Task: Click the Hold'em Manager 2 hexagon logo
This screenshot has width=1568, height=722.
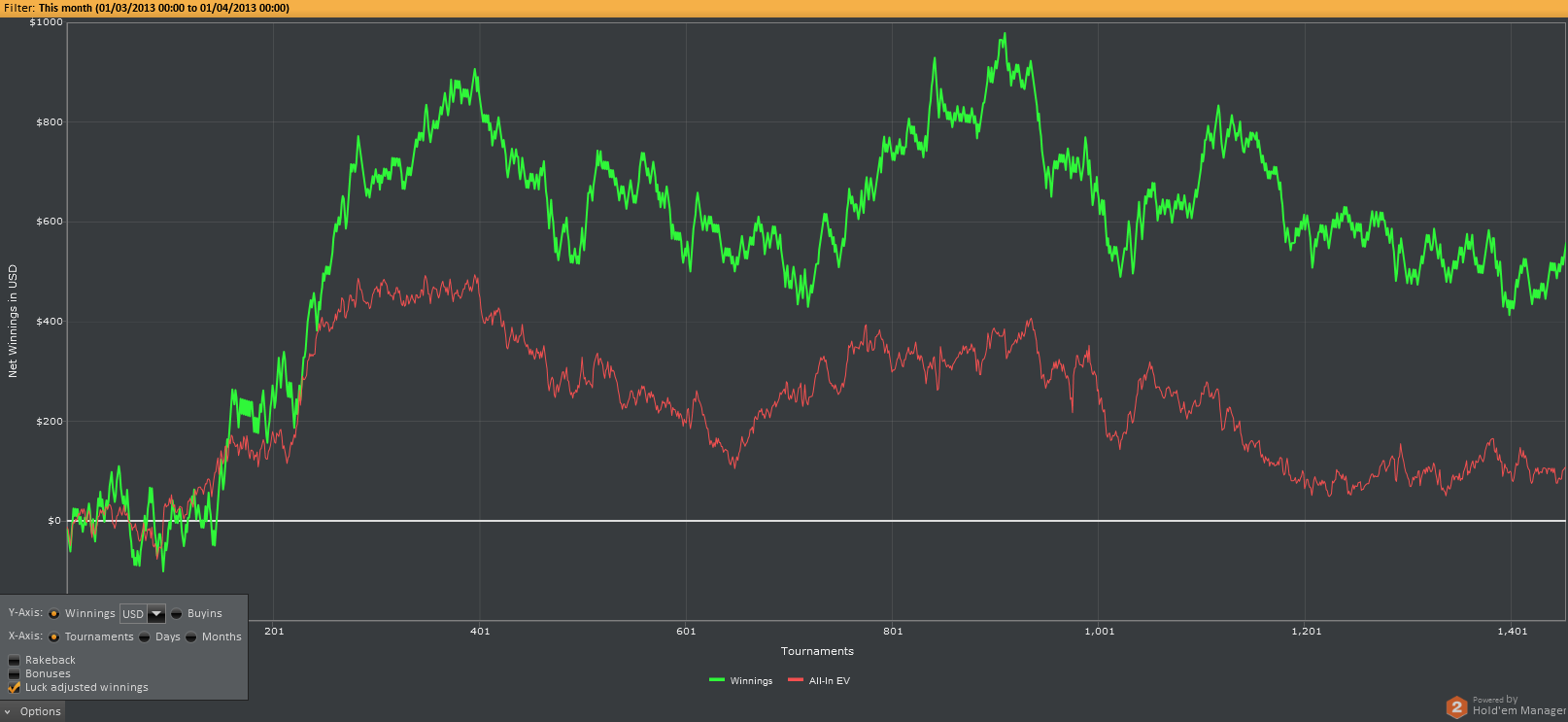Action: click(1455, 707)
